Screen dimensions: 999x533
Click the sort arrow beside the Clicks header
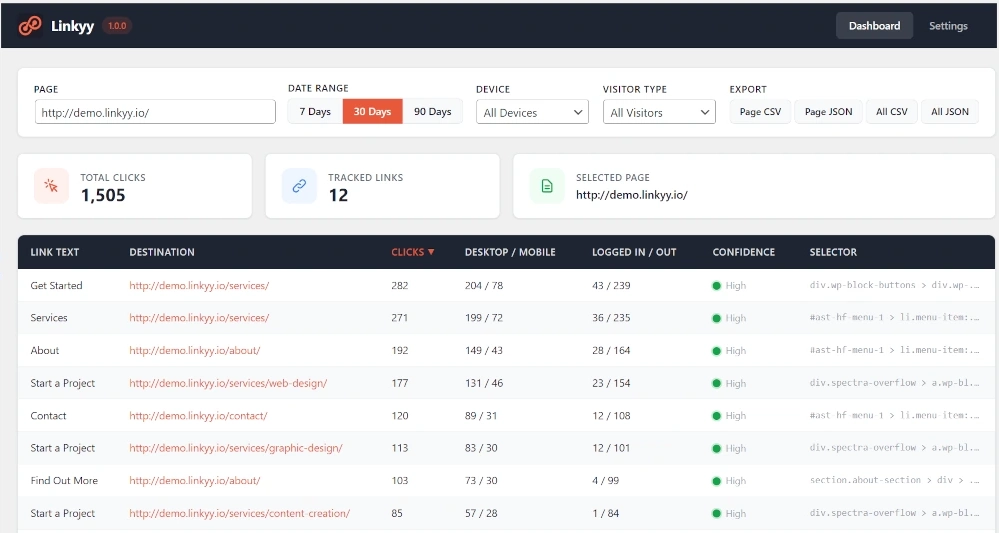[x=431, y=252]
